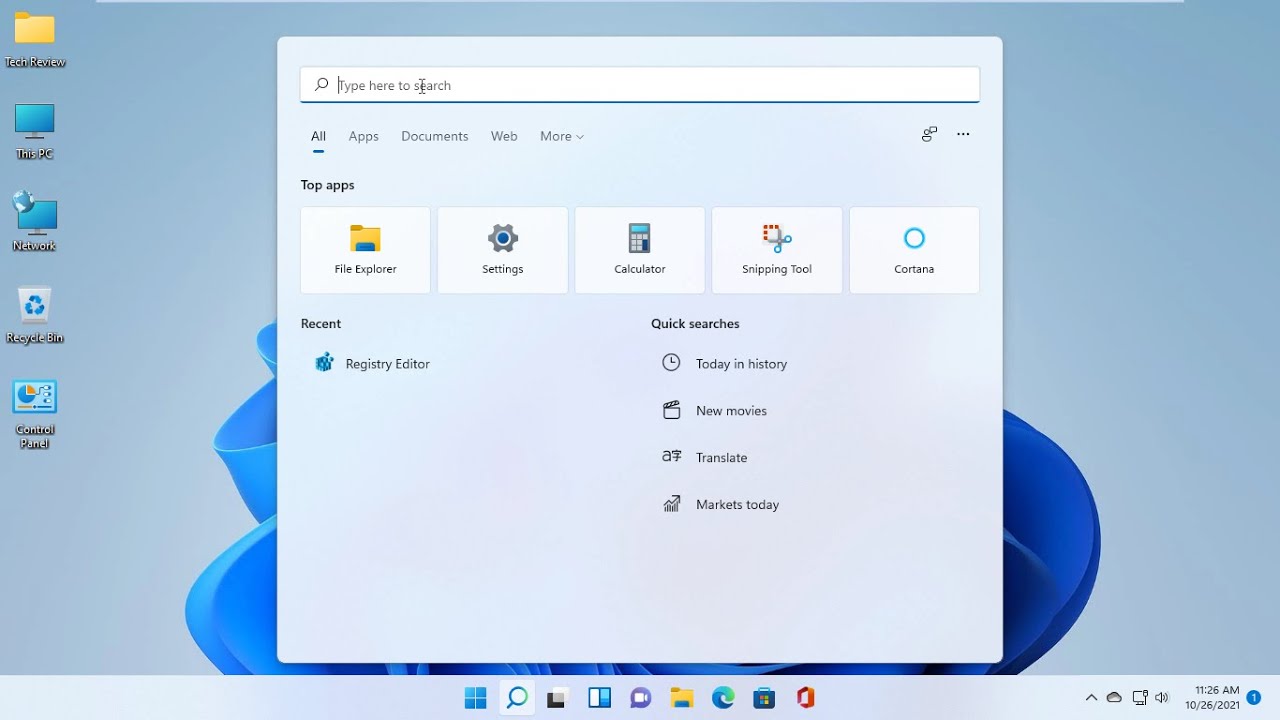The image size is (1280, 720).
Task: Select Tech Review folder on desktop
Action: 35,40
